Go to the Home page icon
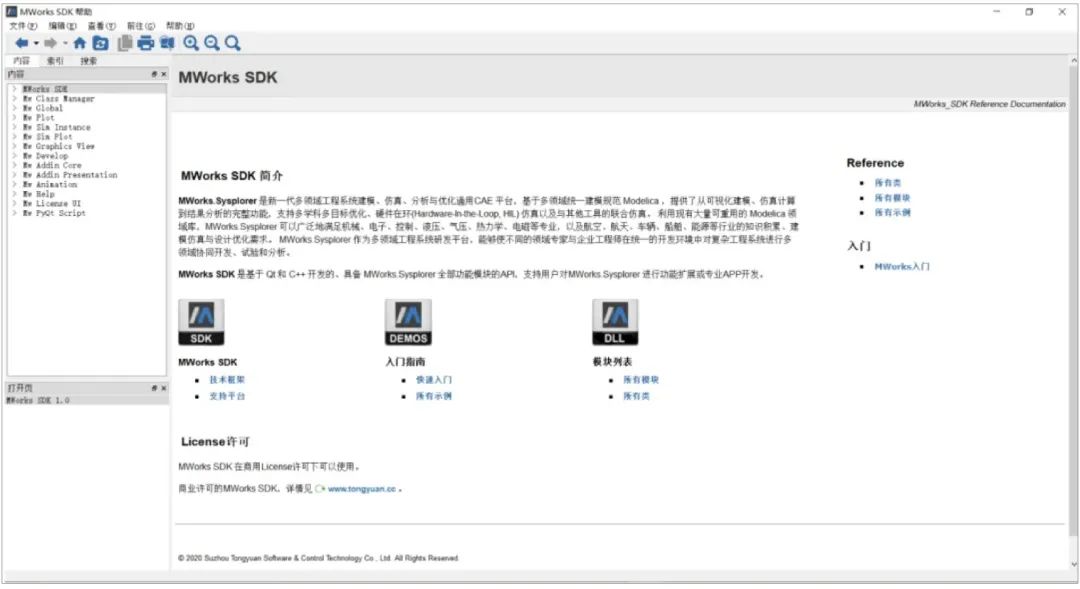Viewport: 1080px width, 589px height. coord(79,43)
